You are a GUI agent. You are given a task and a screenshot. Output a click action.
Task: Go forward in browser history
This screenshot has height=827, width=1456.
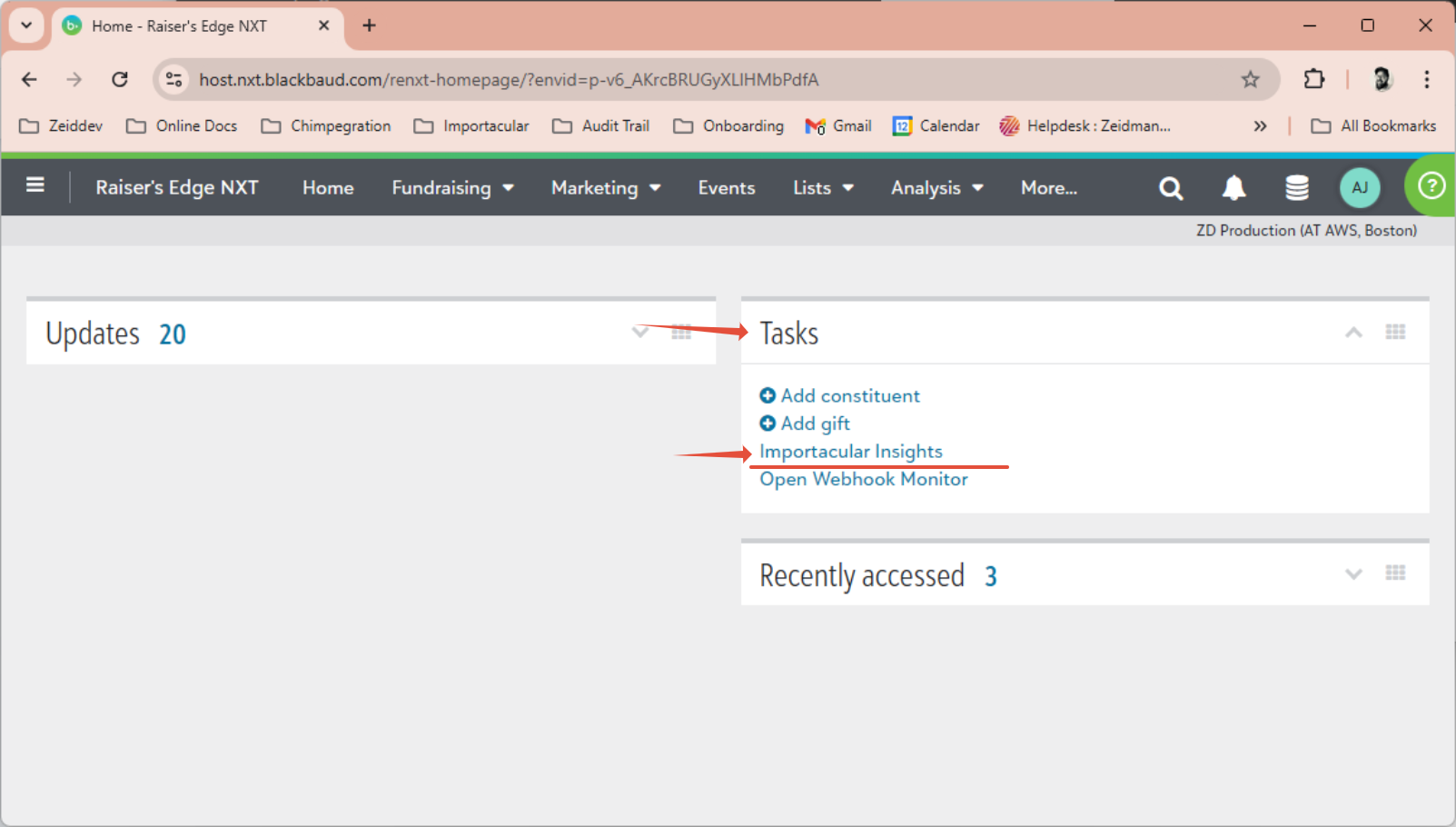click(x=74, y=80)
